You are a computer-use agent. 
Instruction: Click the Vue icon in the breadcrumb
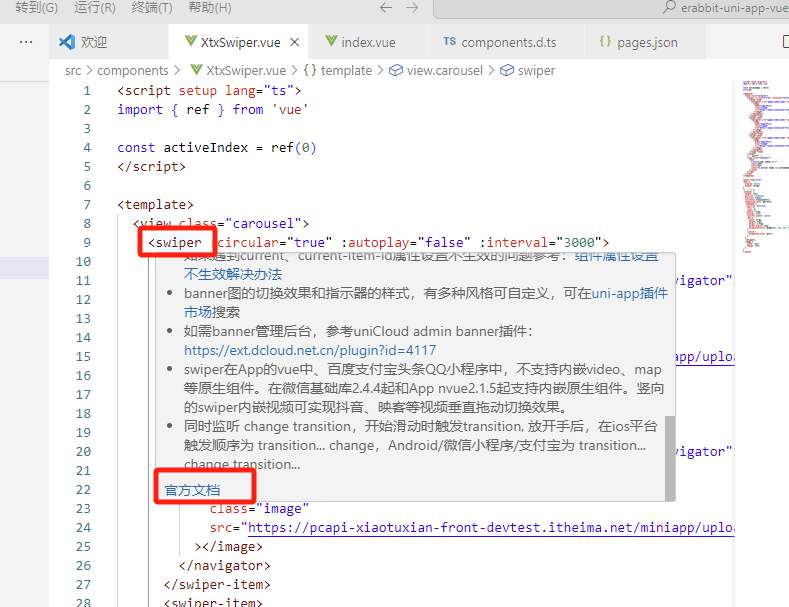[x=196, y=70]
